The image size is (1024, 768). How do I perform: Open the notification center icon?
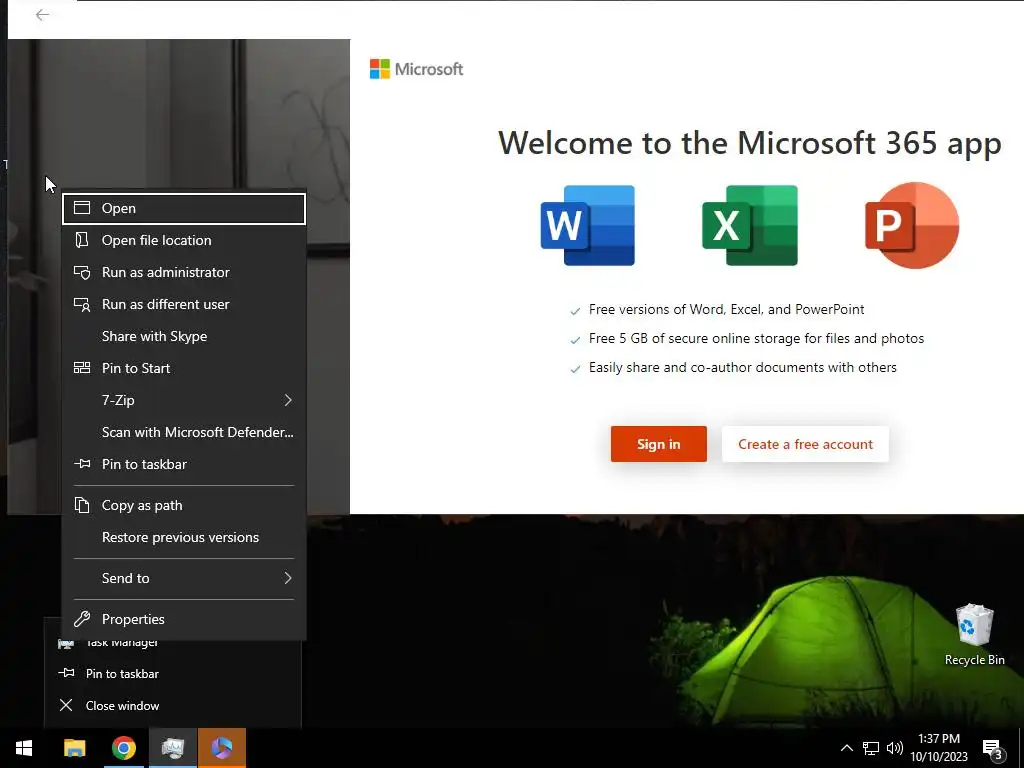tap(993, 748)
